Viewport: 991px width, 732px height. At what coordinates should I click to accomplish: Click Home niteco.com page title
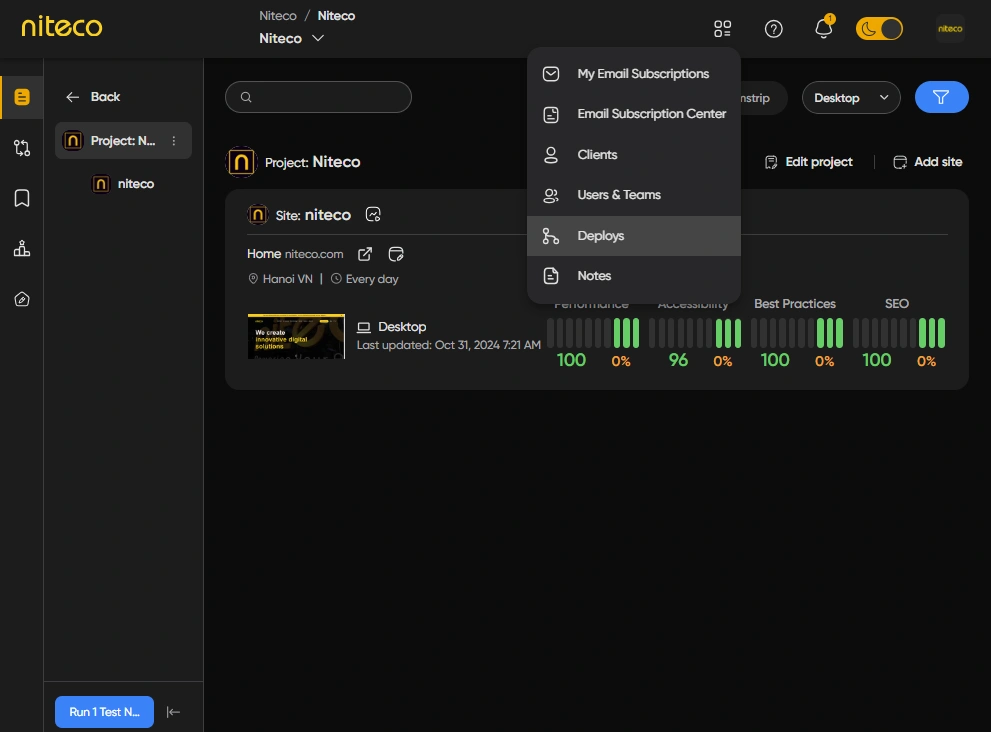click(x=295, y=254)
